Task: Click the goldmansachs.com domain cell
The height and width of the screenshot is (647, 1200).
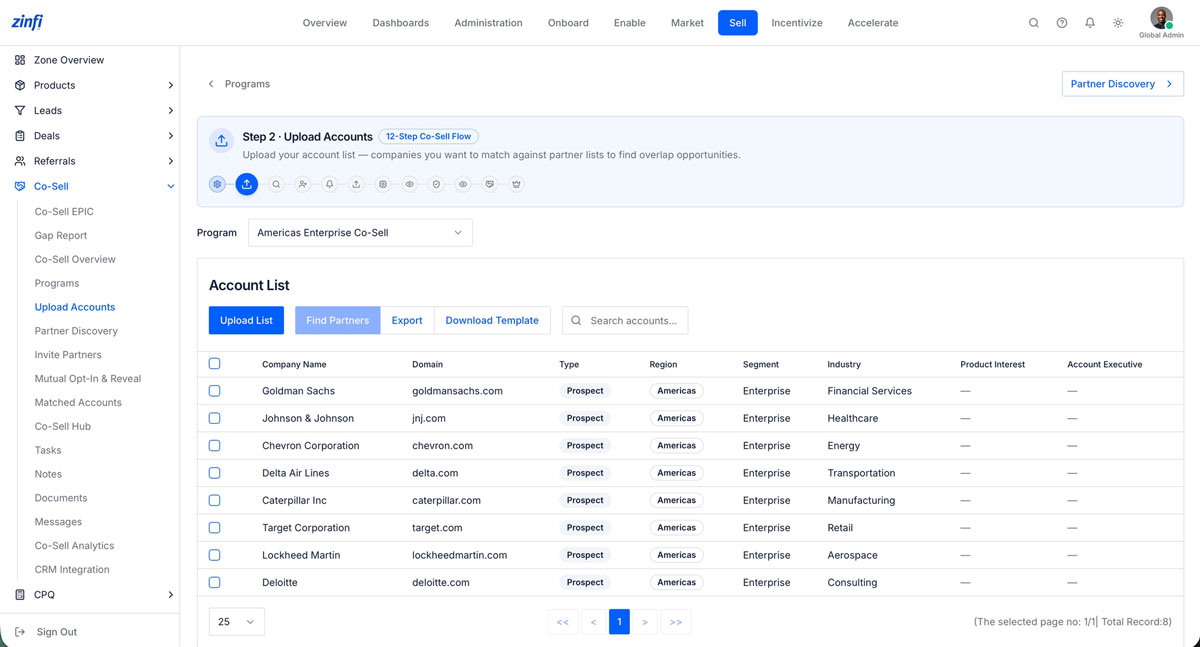Action: tap(457, 391)
